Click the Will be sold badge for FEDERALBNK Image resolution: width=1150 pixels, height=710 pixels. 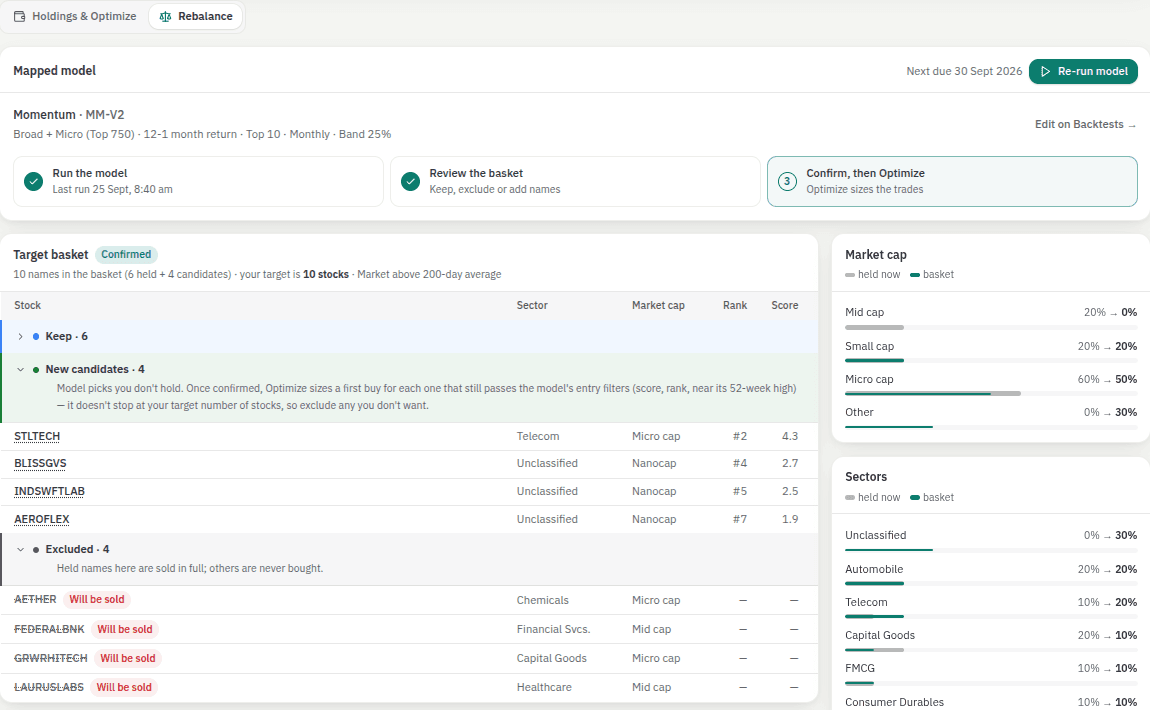pos(125,629)
